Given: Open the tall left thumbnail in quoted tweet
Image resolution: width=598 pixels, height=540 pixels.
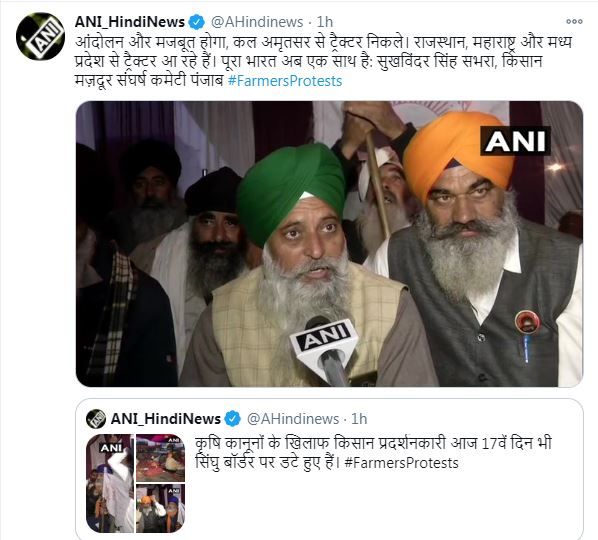Looking at the screenshot, I should [x=110, y=483].
